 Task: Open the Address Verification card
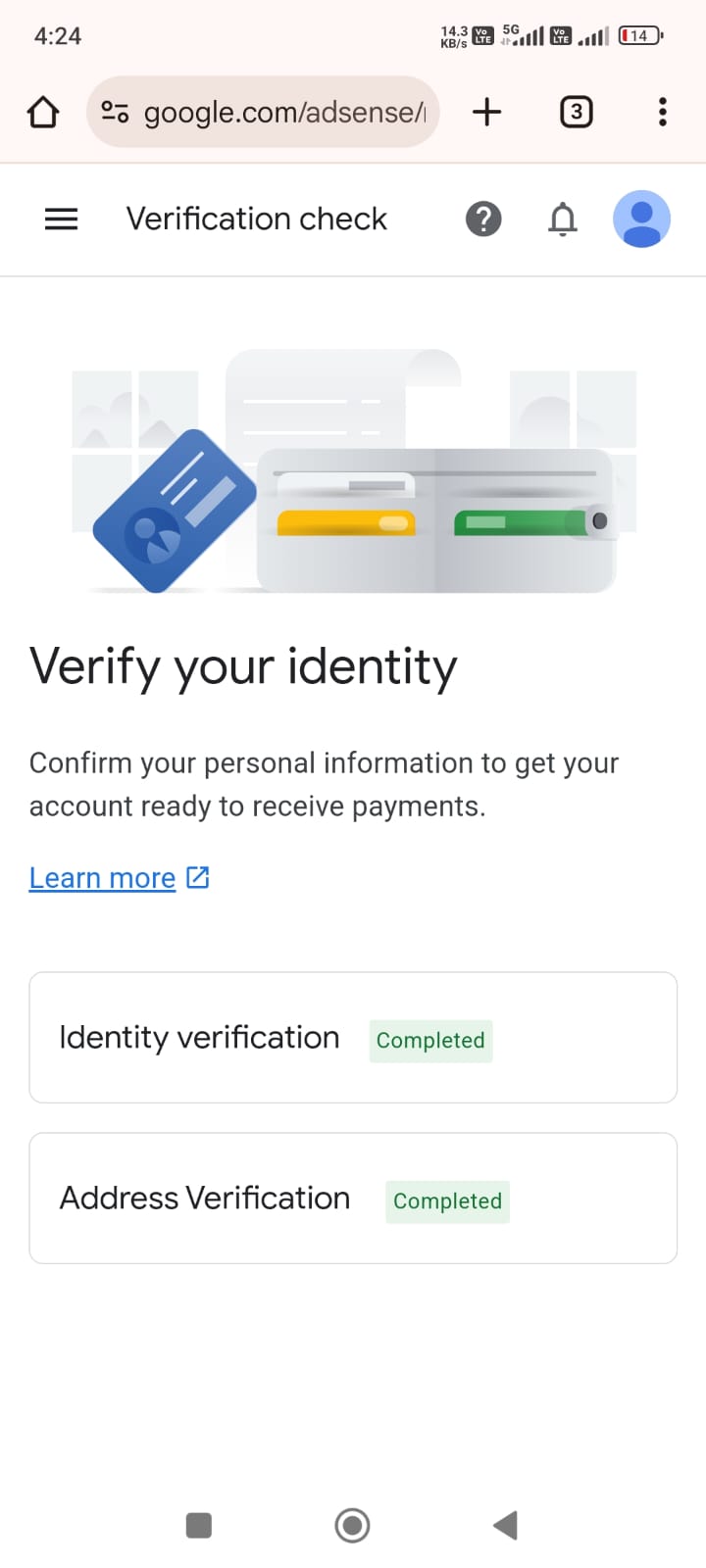coord(353,1199)
